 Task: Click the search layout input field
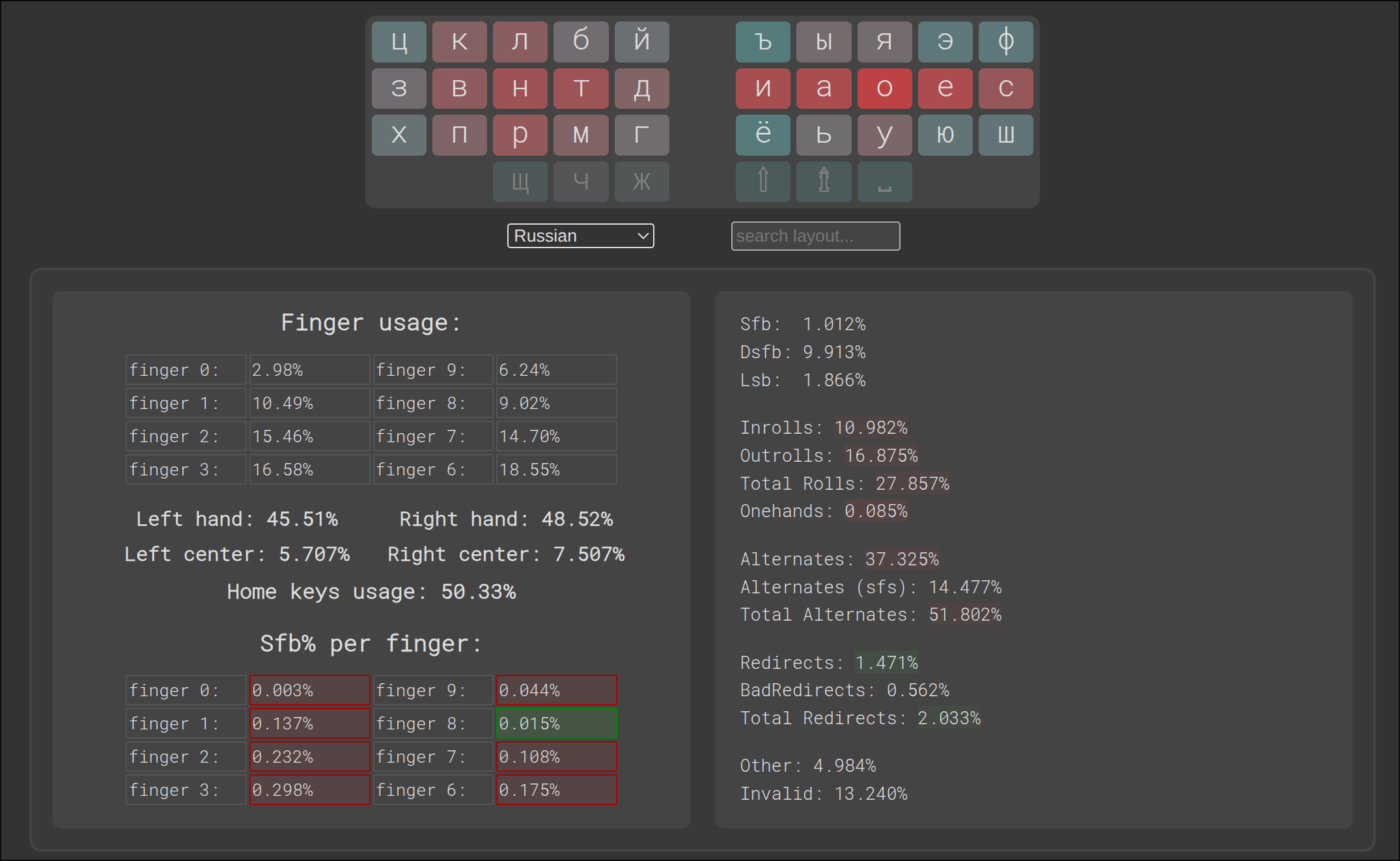click(x=815, y=236)
